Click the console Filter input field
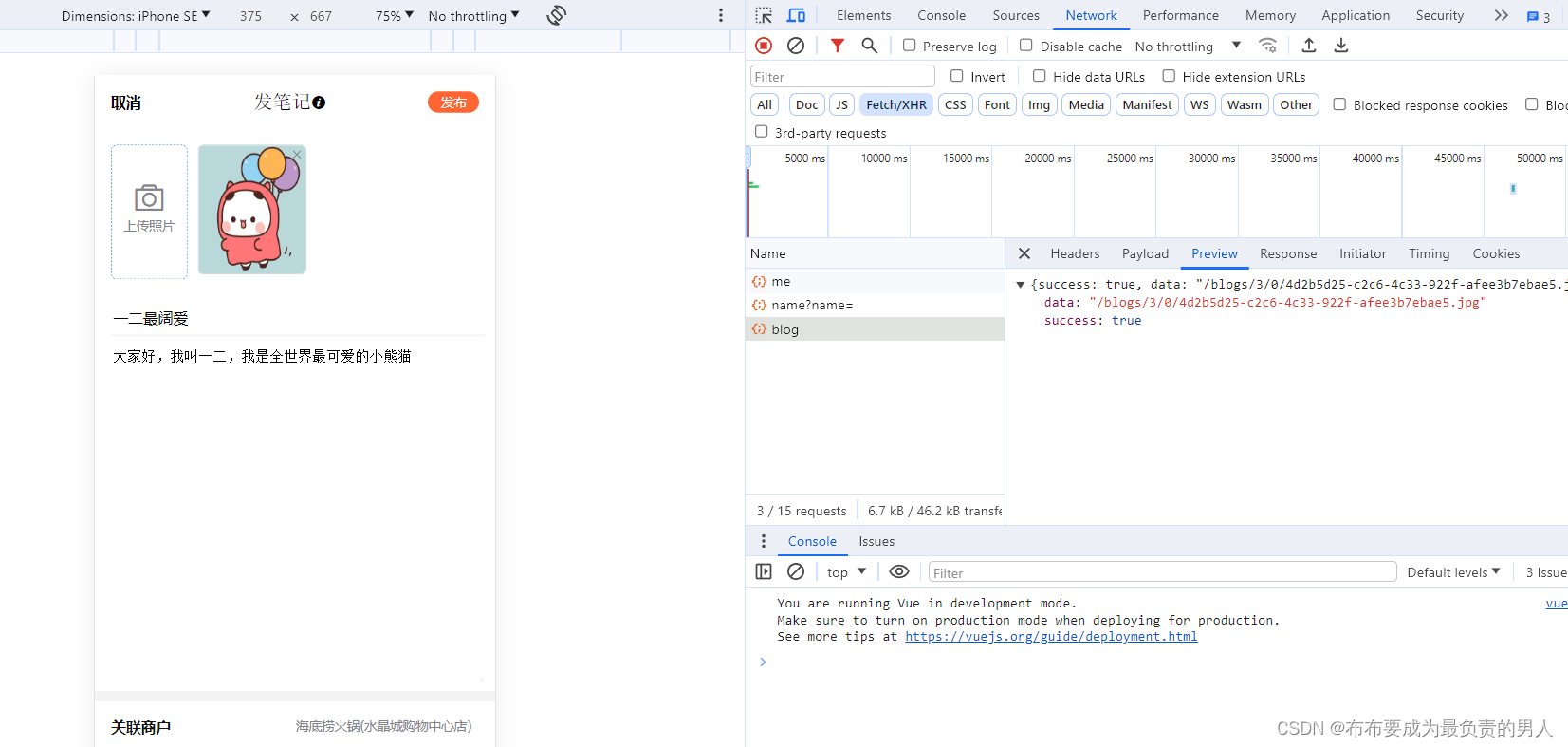The image size is (1568, 747). pyautogui.click(x=1162, y=572)
